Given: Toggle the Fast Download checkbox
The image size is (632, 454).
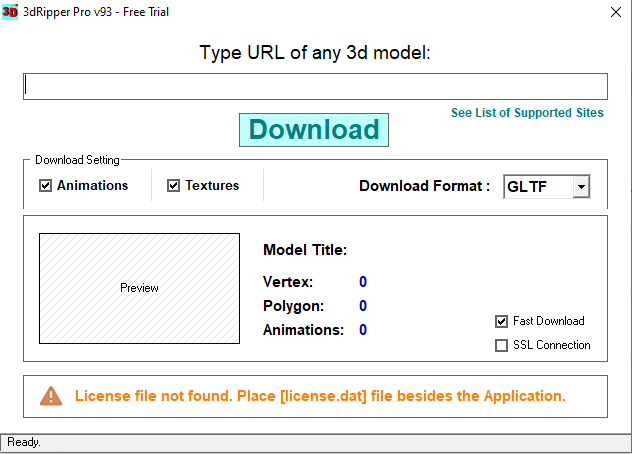Looking at the screenshot, I should tap(502, 321).
